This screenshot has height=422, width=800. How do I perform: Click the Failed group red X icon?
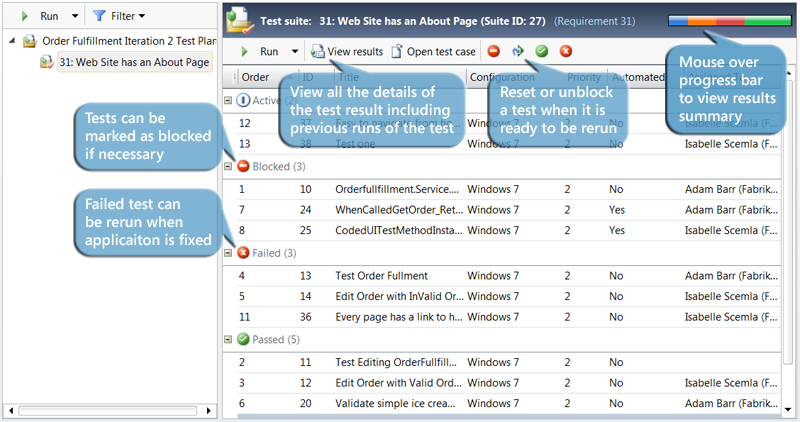(243, 253)
